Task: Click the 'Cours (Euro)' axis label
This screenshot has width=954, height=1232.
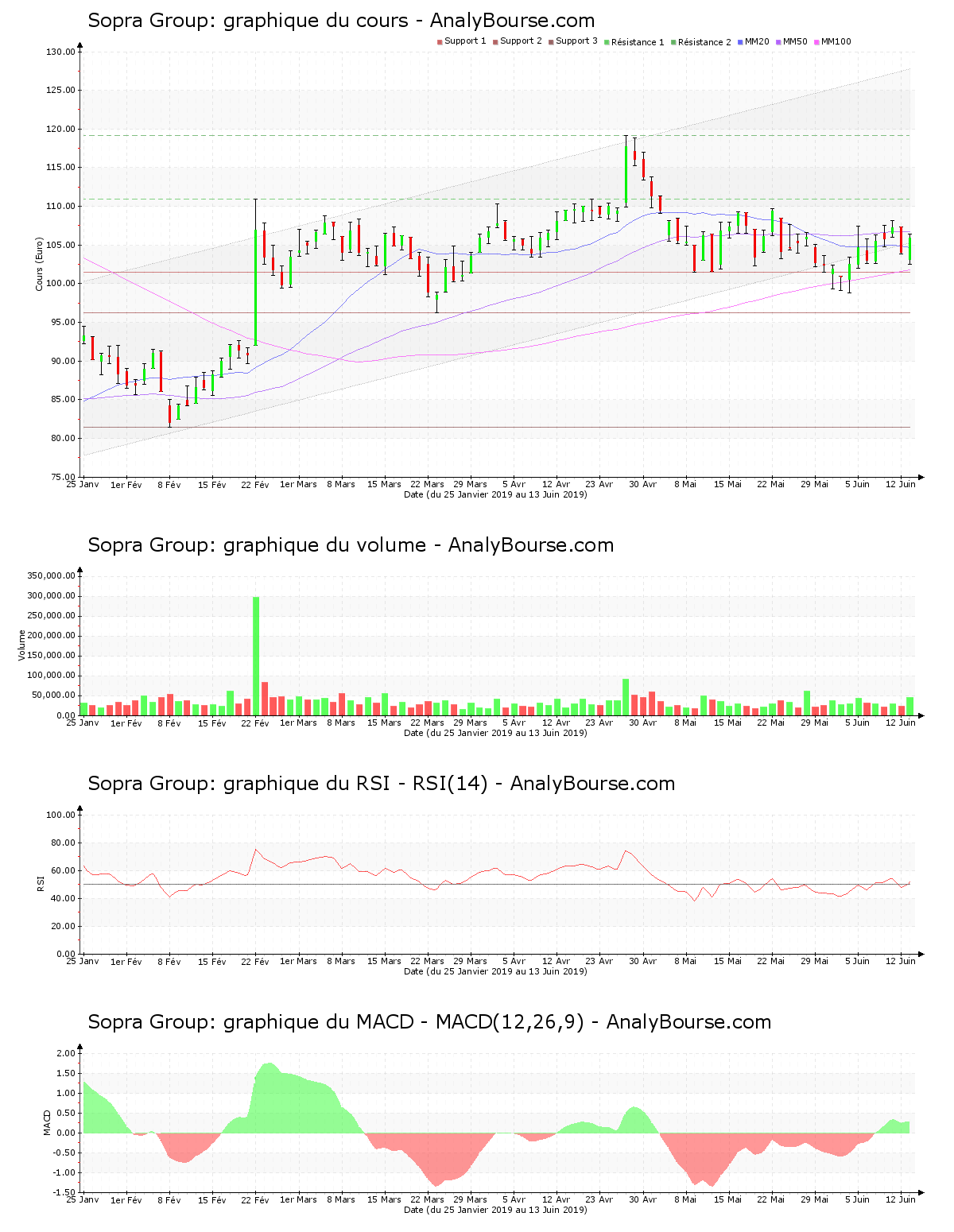Action: (39, 264)
